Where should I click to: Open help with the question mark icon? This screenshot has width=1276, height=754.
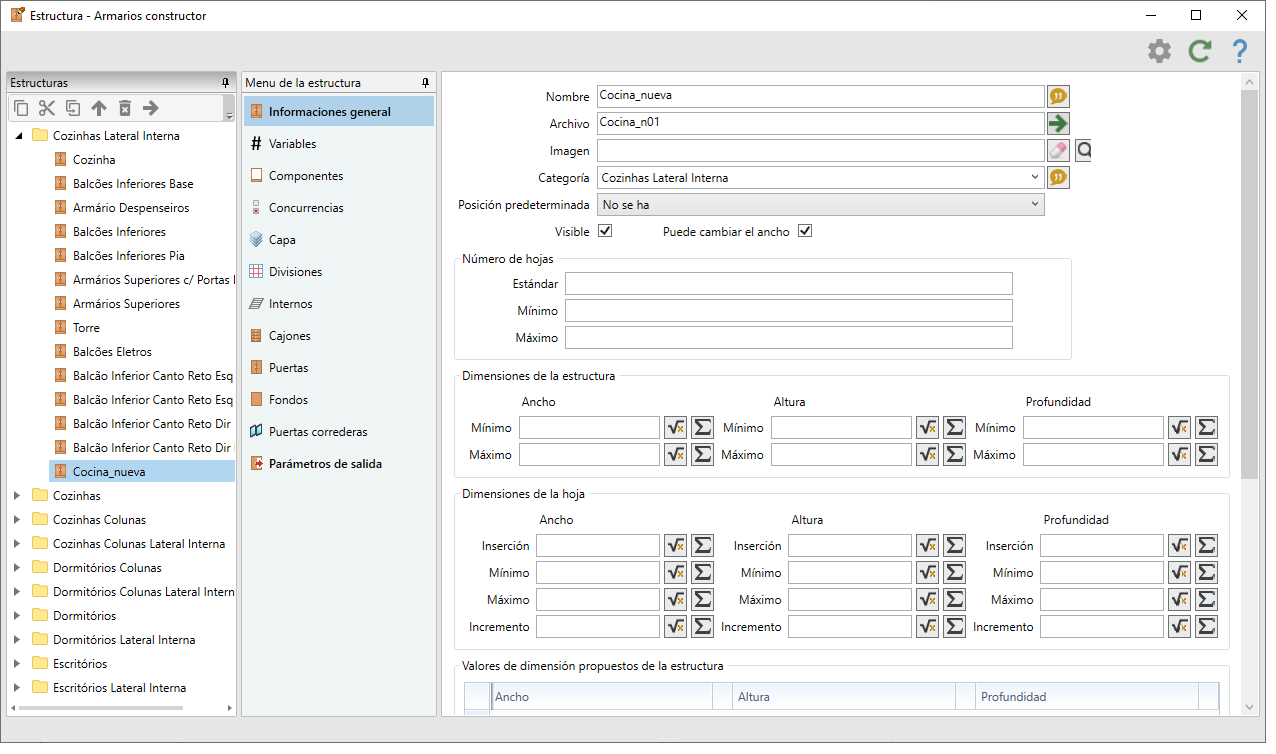[x=1240, y=52]
